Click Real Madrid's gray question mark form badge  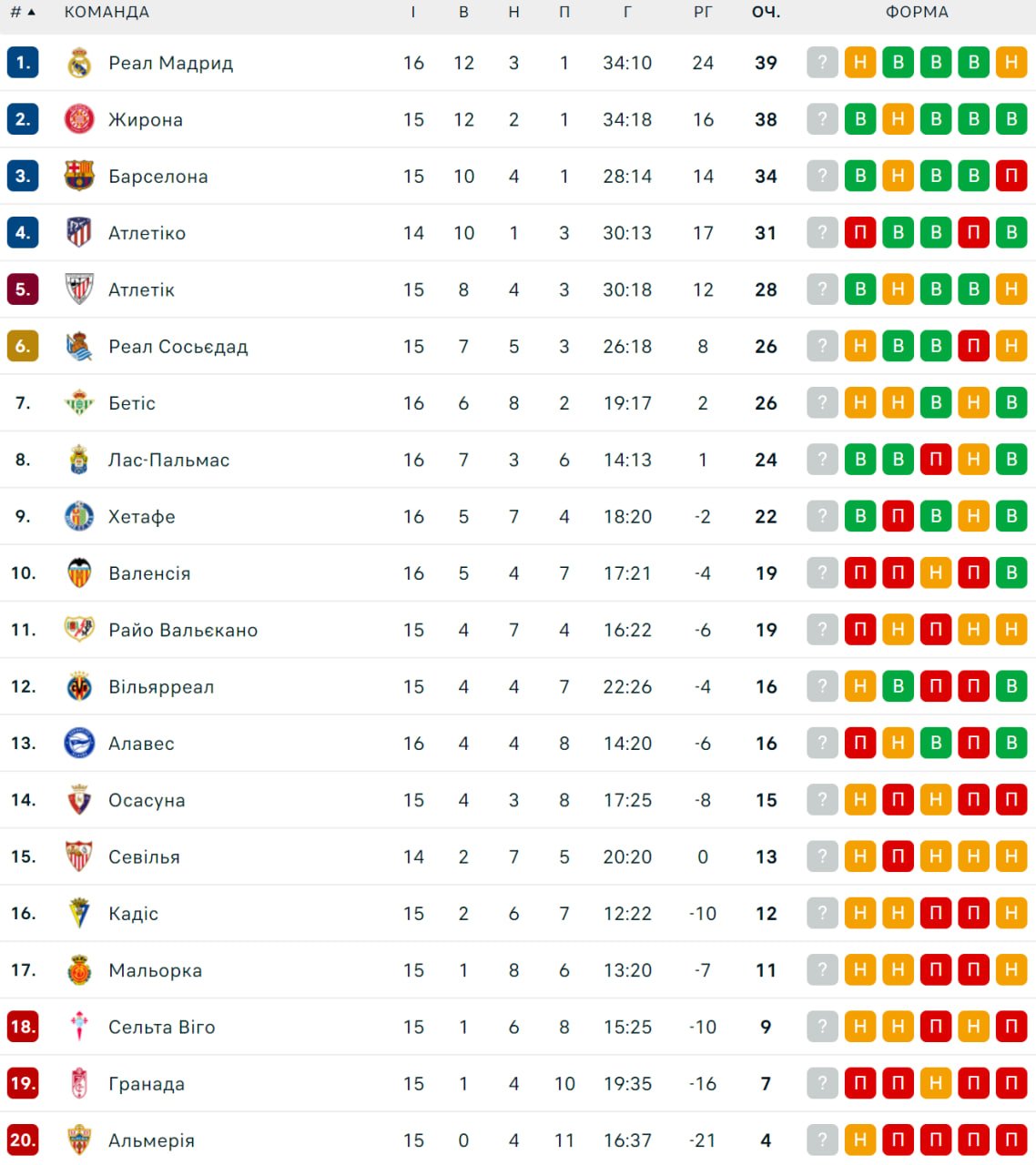822,63
